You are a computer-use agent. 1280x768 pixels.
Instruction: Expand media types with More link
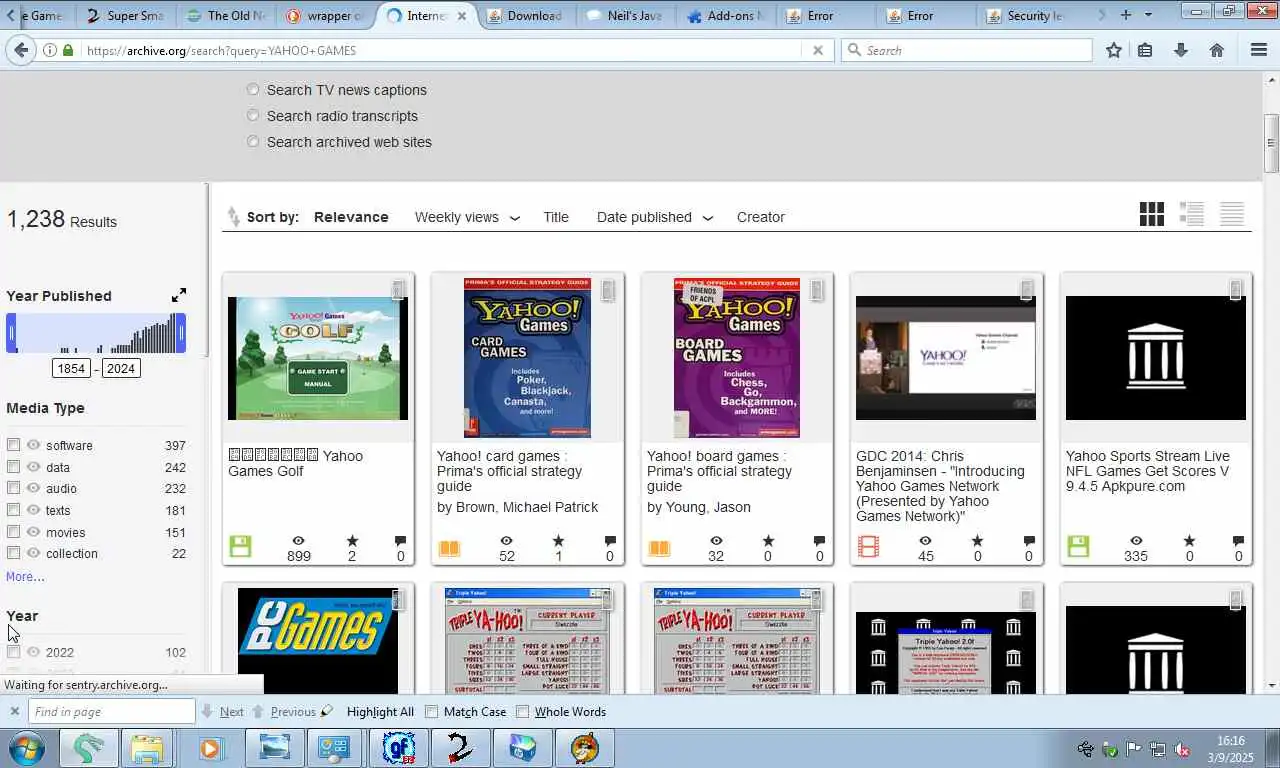(x=25, y=577)
